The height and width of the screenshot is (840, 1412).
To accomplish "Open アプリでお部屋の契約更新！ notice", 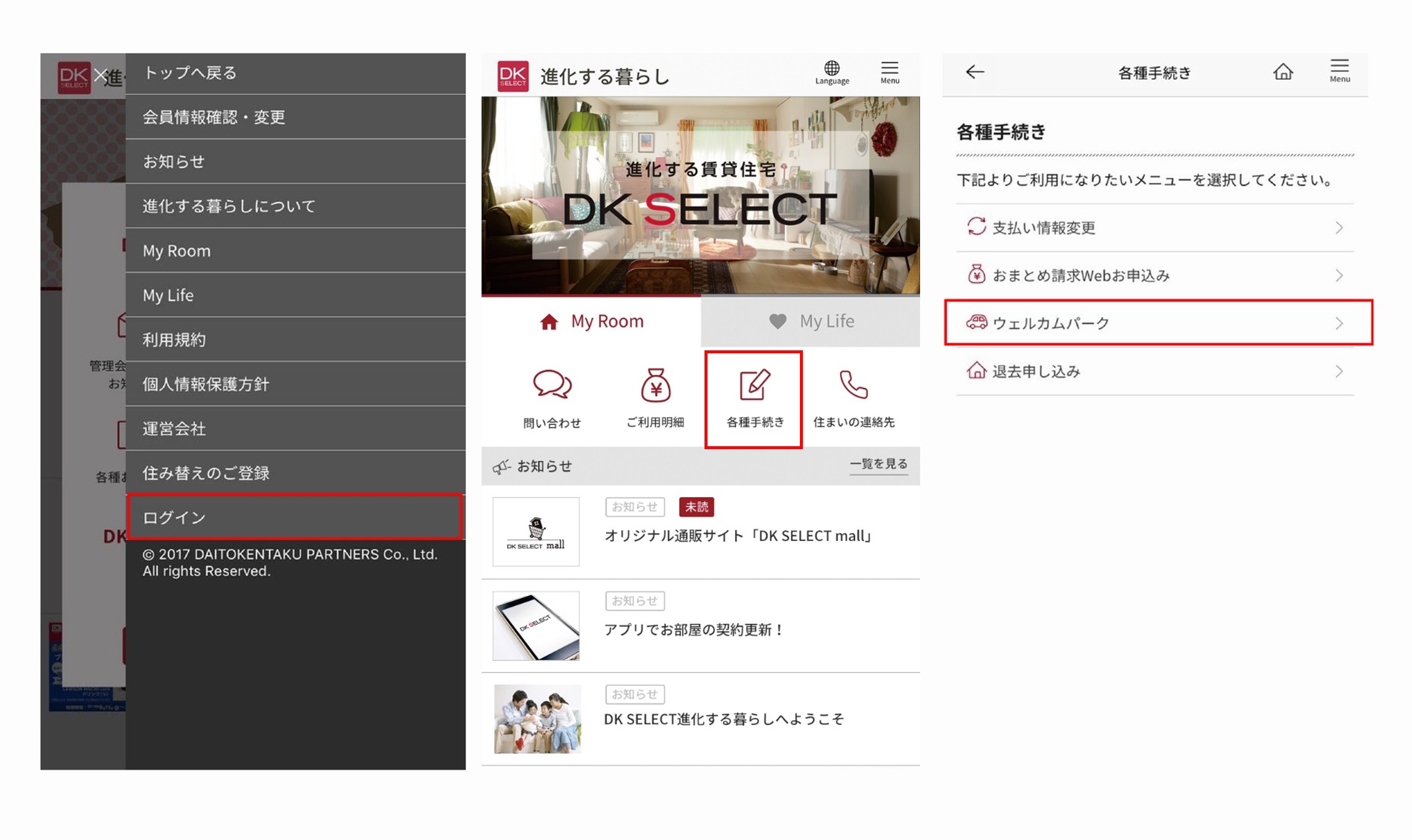I will 694,630.
